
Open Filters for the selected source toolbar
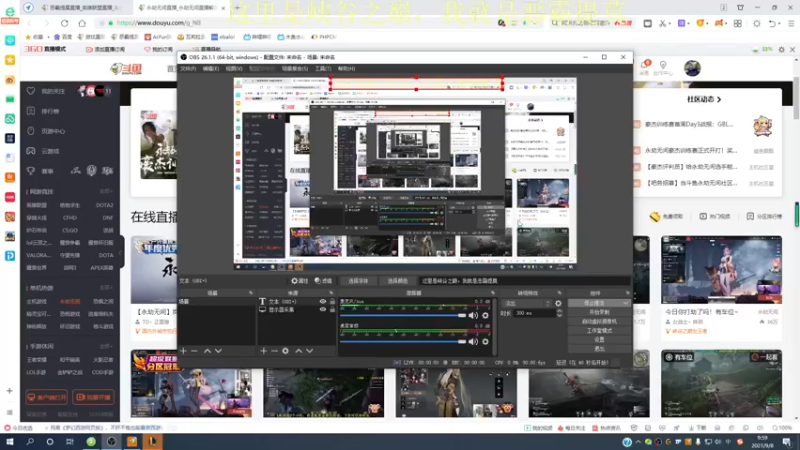click(323, 281)
